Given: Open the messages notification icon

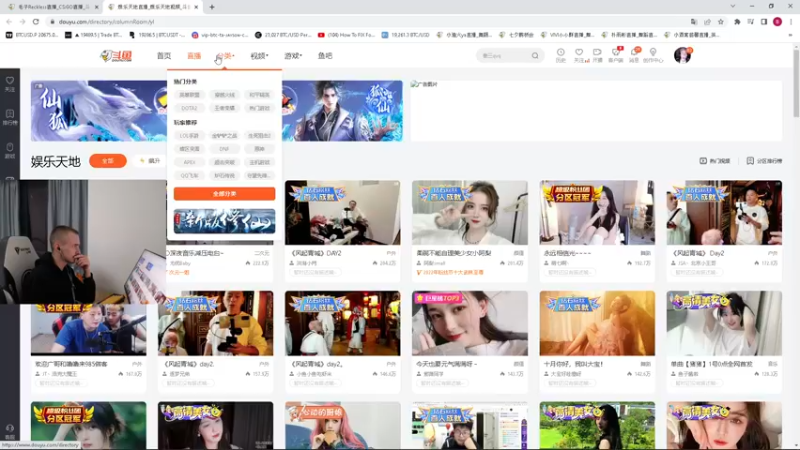Looking at the screenshot, I should pos(635,55).
